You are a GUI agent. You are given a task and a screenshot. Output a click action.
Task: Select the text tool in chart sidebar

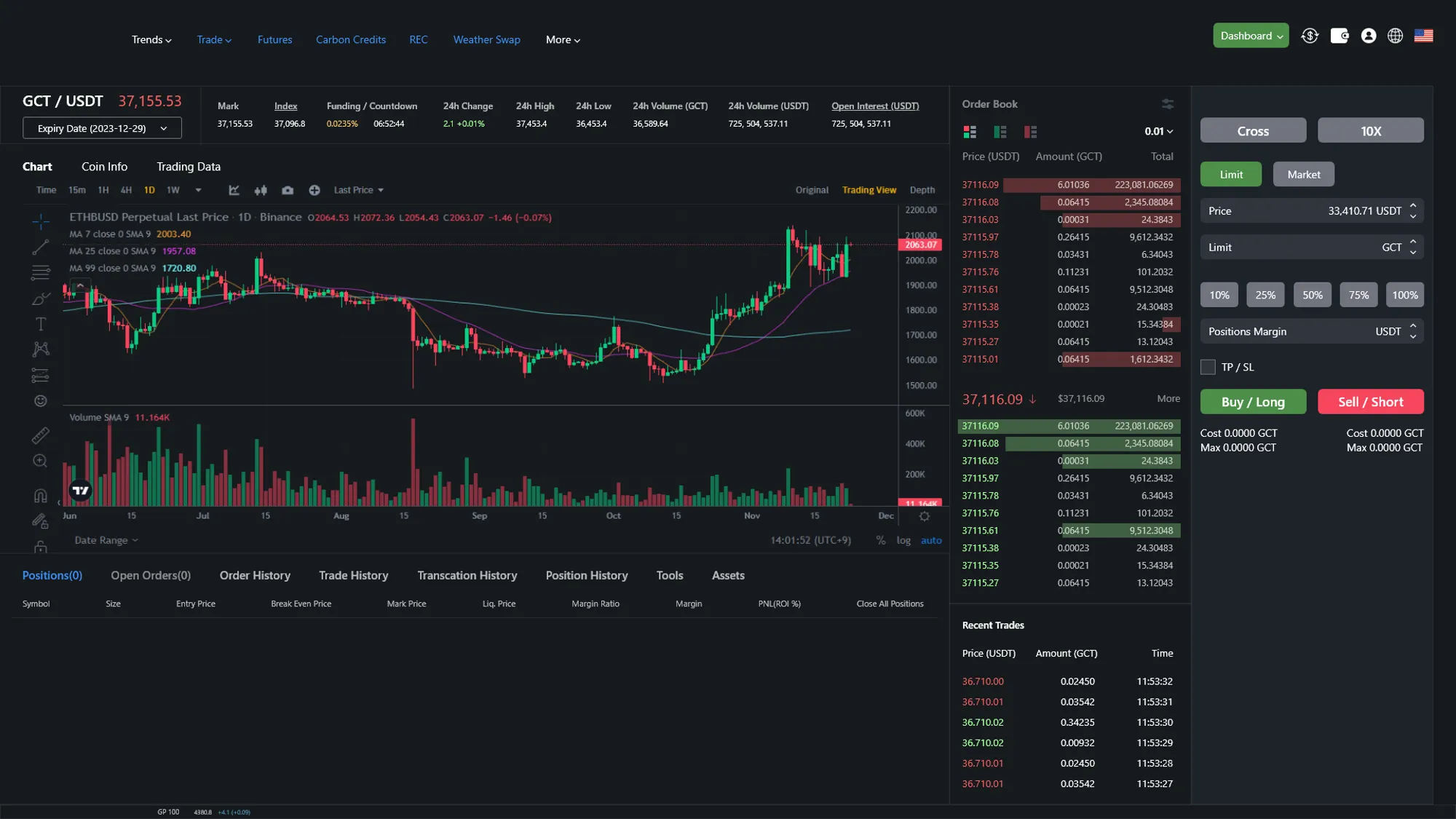click(x=41, y=324)
